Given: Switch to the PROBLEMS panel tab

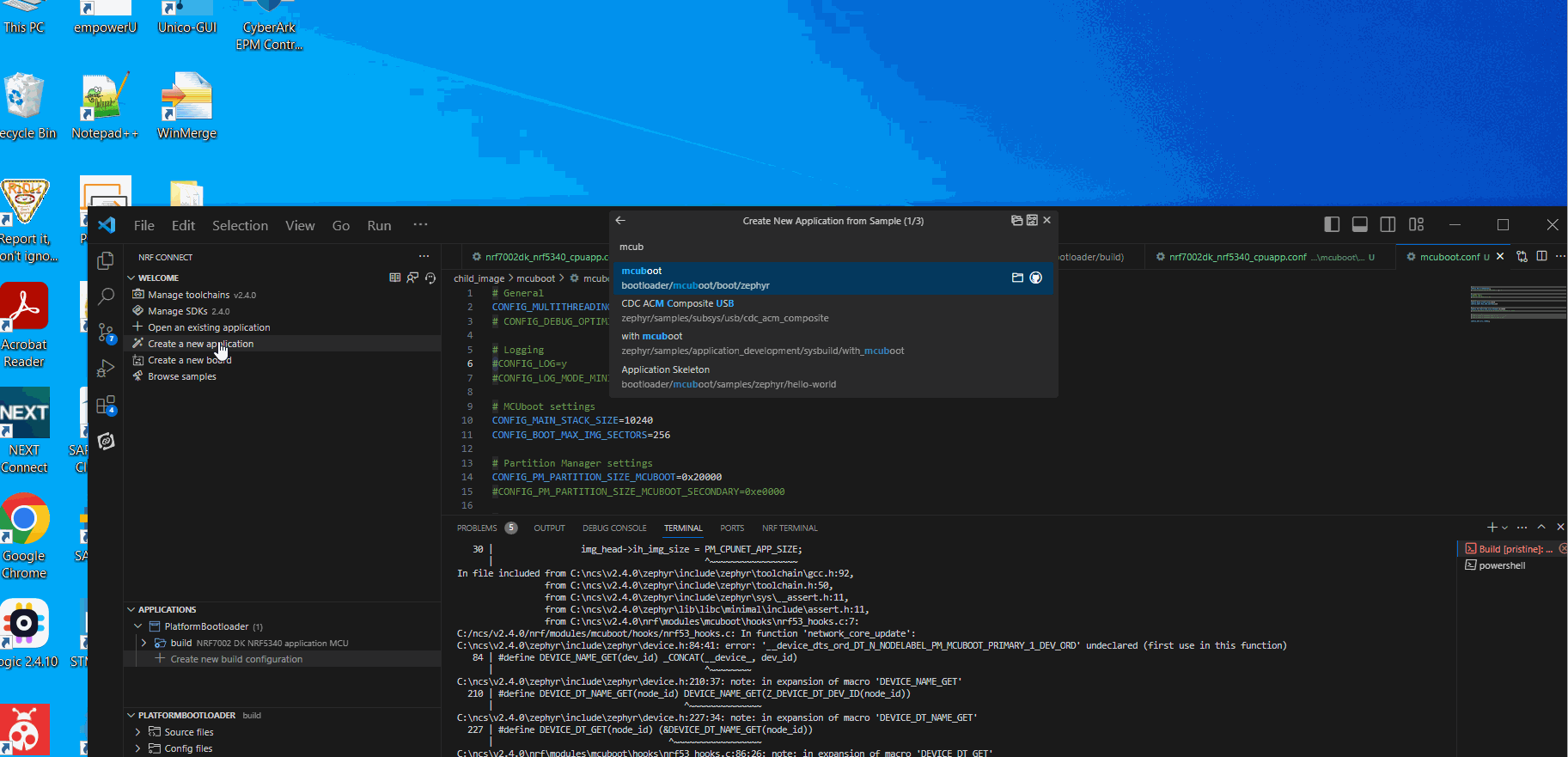Looking at the screenshot, I should coord(477,528).
